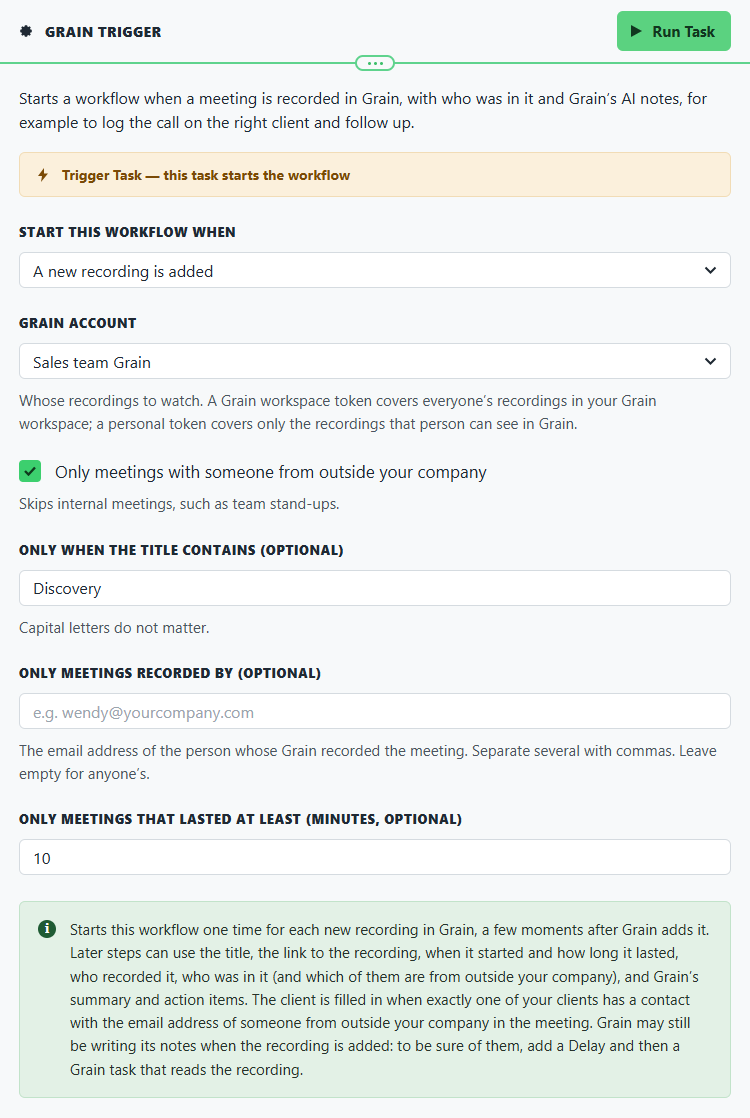Click the green info icon in the note
Viewport: 750px width, 1118px height.
(x=47, y=929)
